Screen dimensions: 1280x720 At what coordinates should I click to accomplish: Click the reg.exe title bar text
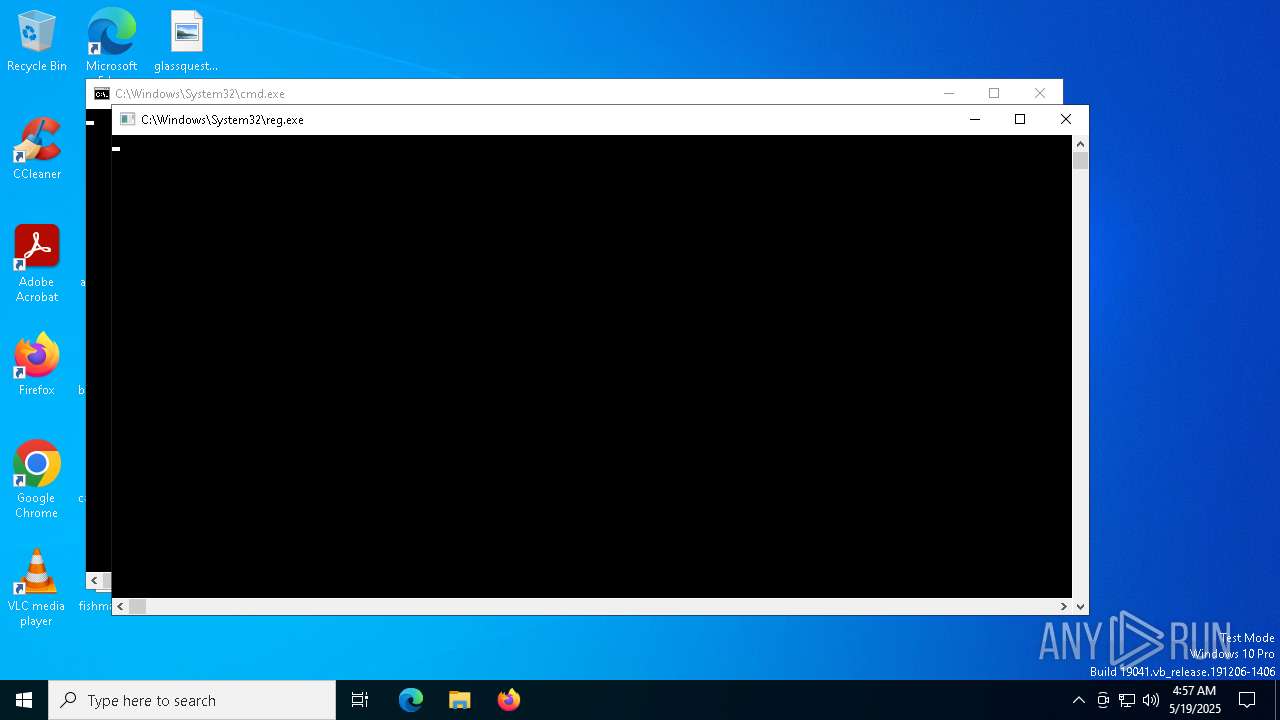point(222,119)
